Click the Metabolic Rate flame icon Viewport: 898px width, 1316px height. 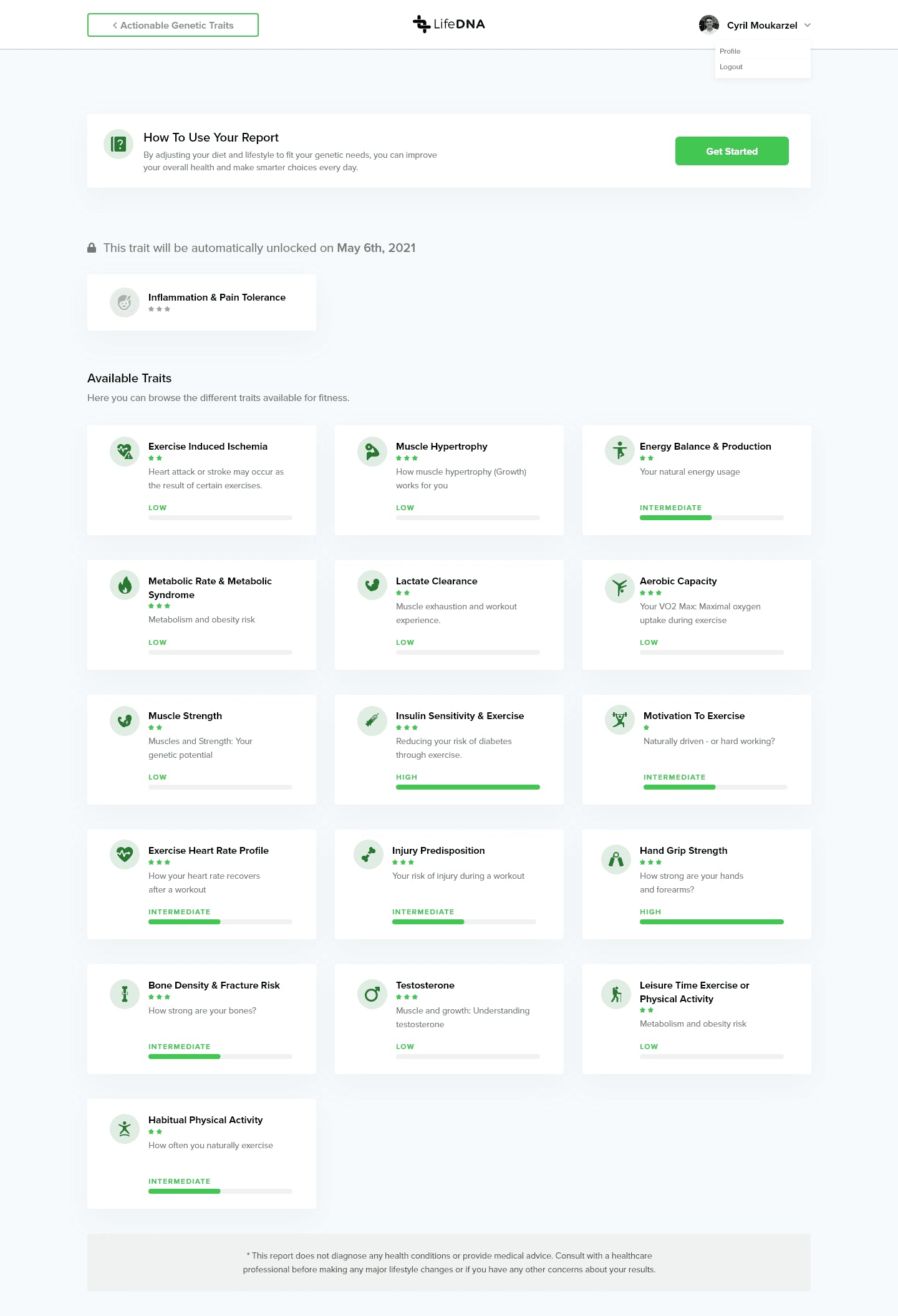pos(125,586)
